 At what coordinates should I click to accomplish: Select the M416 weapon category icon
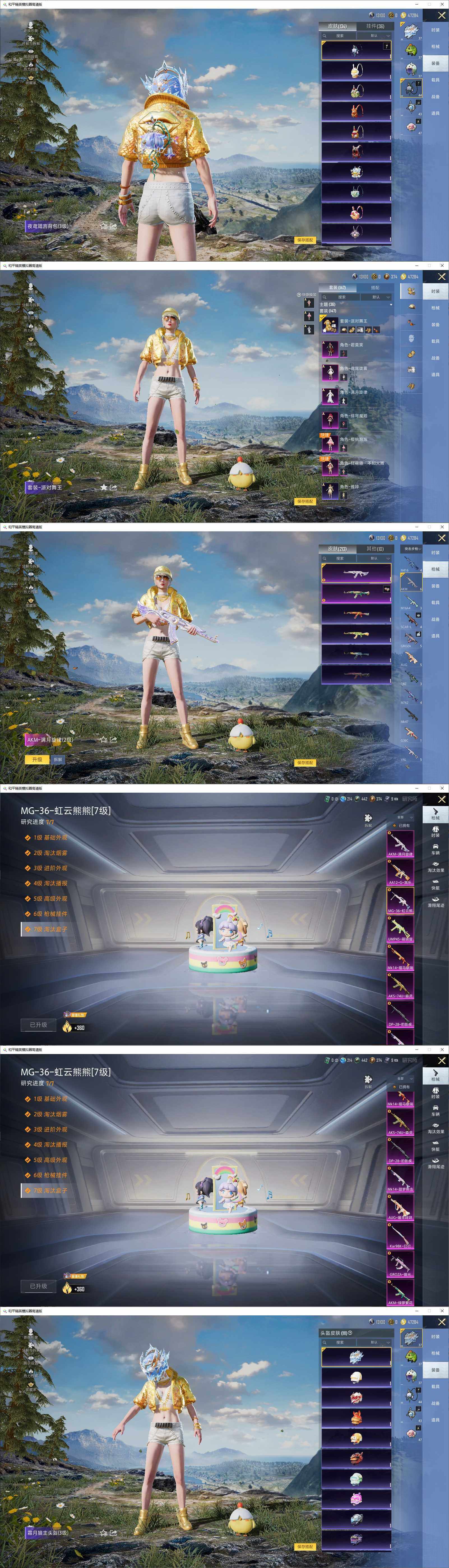pyautogui.click(x=411, y=563)
